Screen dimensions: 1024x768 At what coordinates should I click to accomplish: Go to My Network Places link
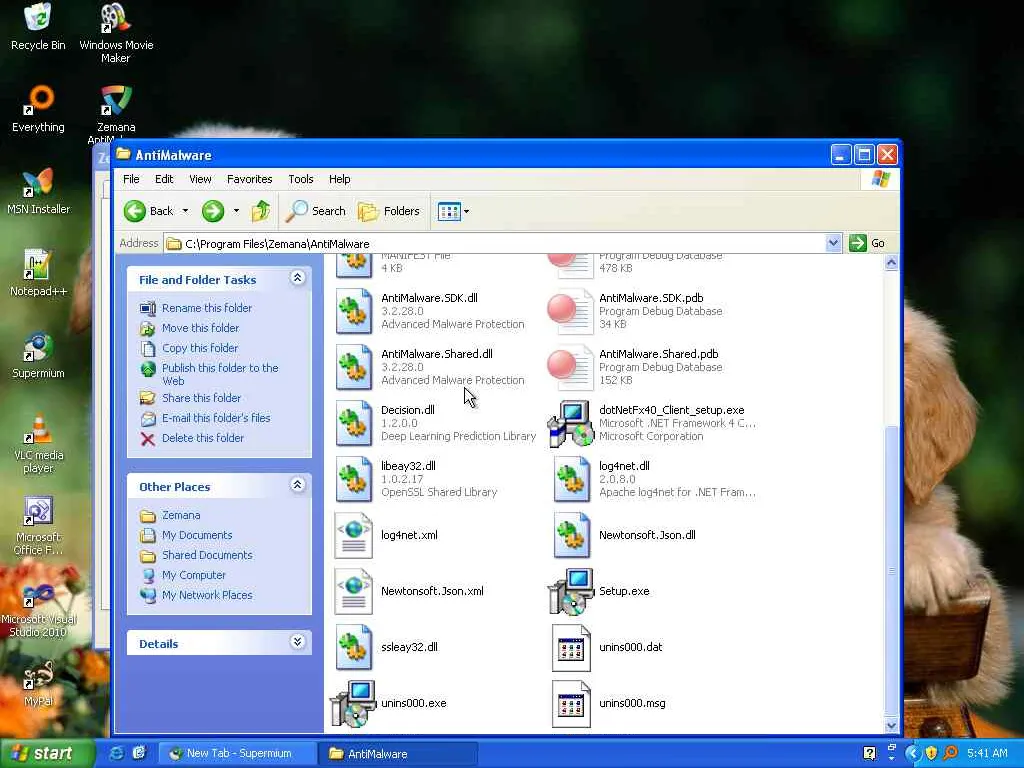coord(206,596)
